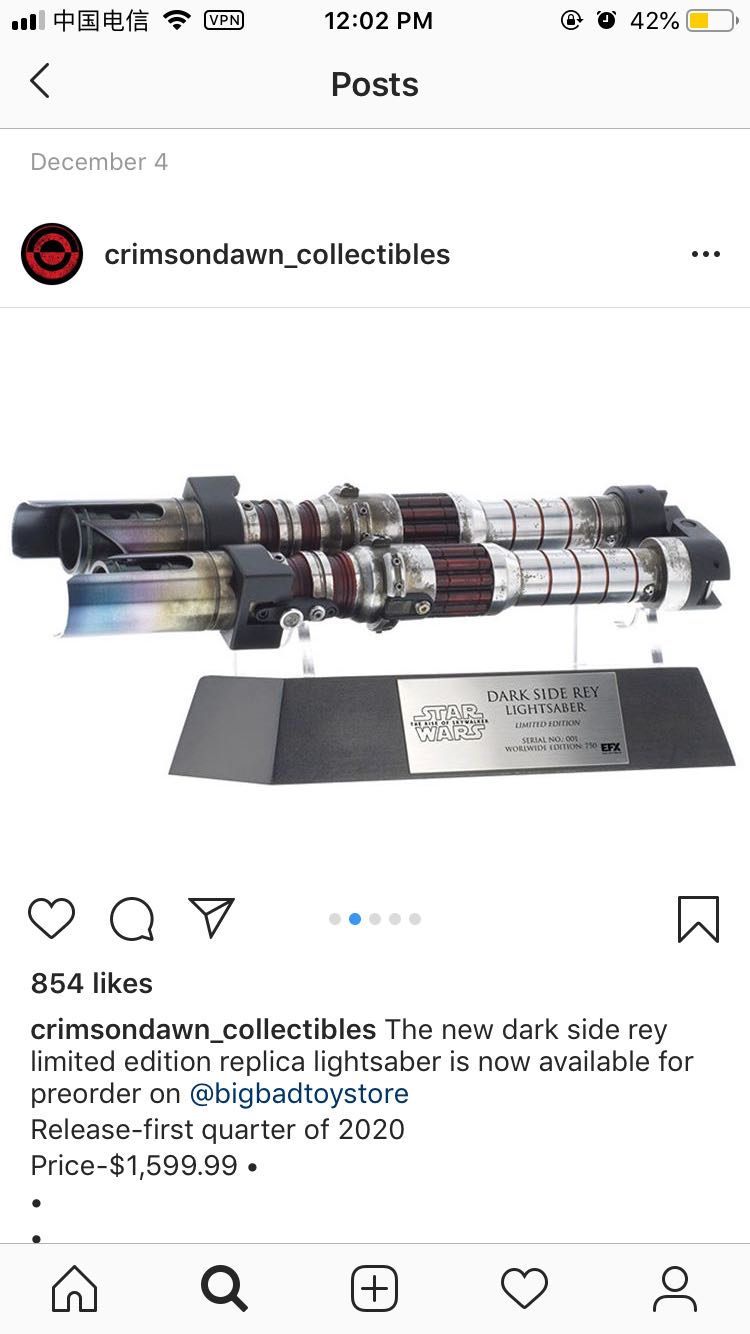The width and height of the screenshot is (750, 1334).
Task: Tap the back arrow in Posts header
Action: 40,81
